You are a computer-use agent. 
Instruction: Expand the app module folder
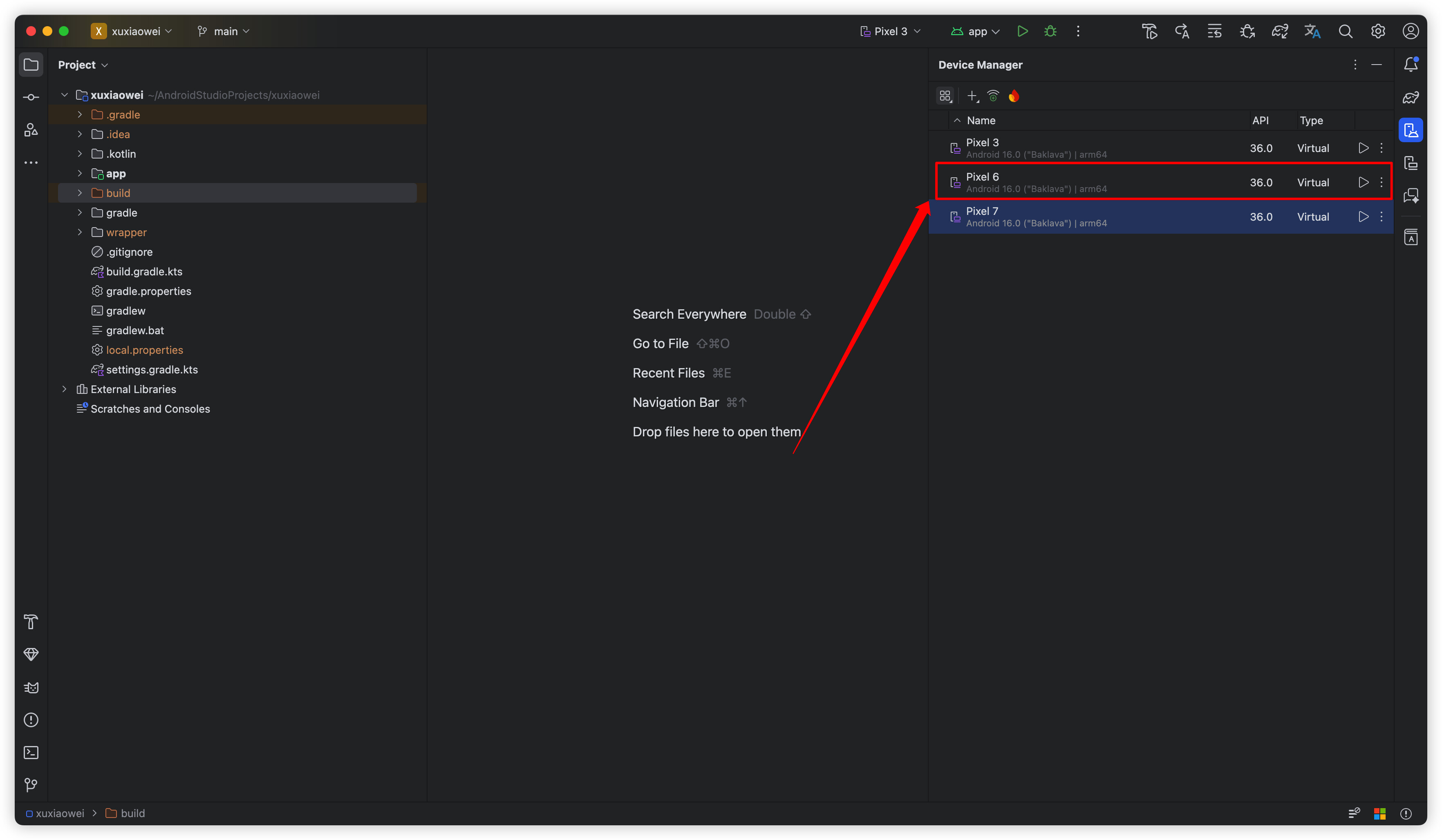coord(80,173)
